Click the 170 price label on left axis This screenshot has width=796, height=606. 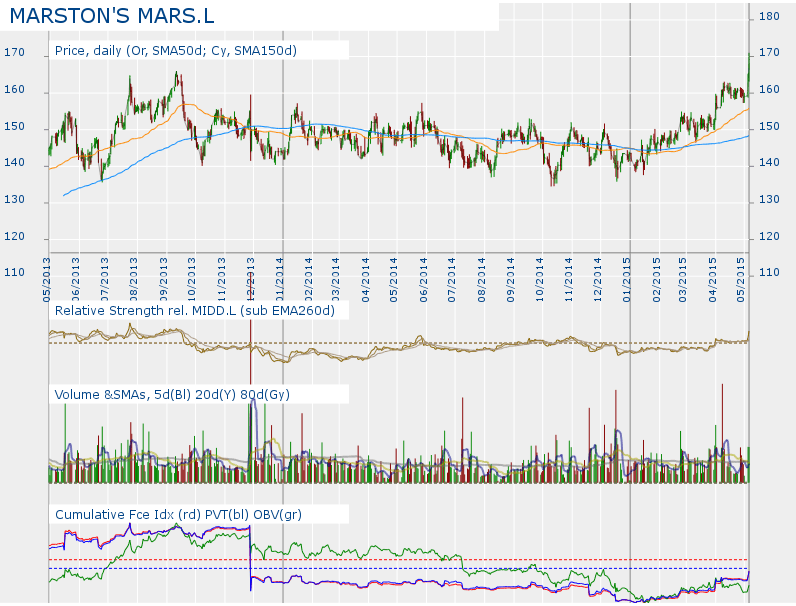pyautogui.click(x=14, y=52)
